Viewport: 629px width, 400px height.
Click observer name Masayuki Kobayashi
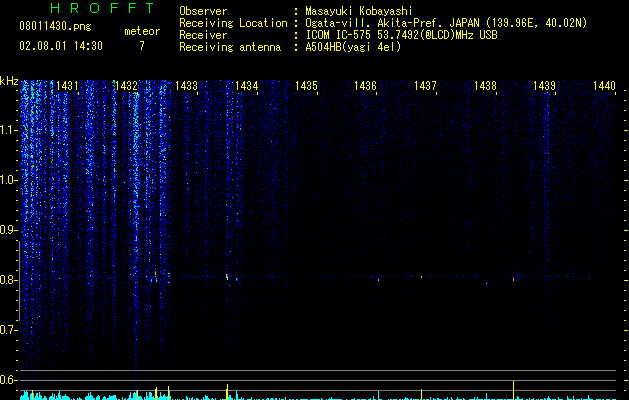tap(359, 11)
